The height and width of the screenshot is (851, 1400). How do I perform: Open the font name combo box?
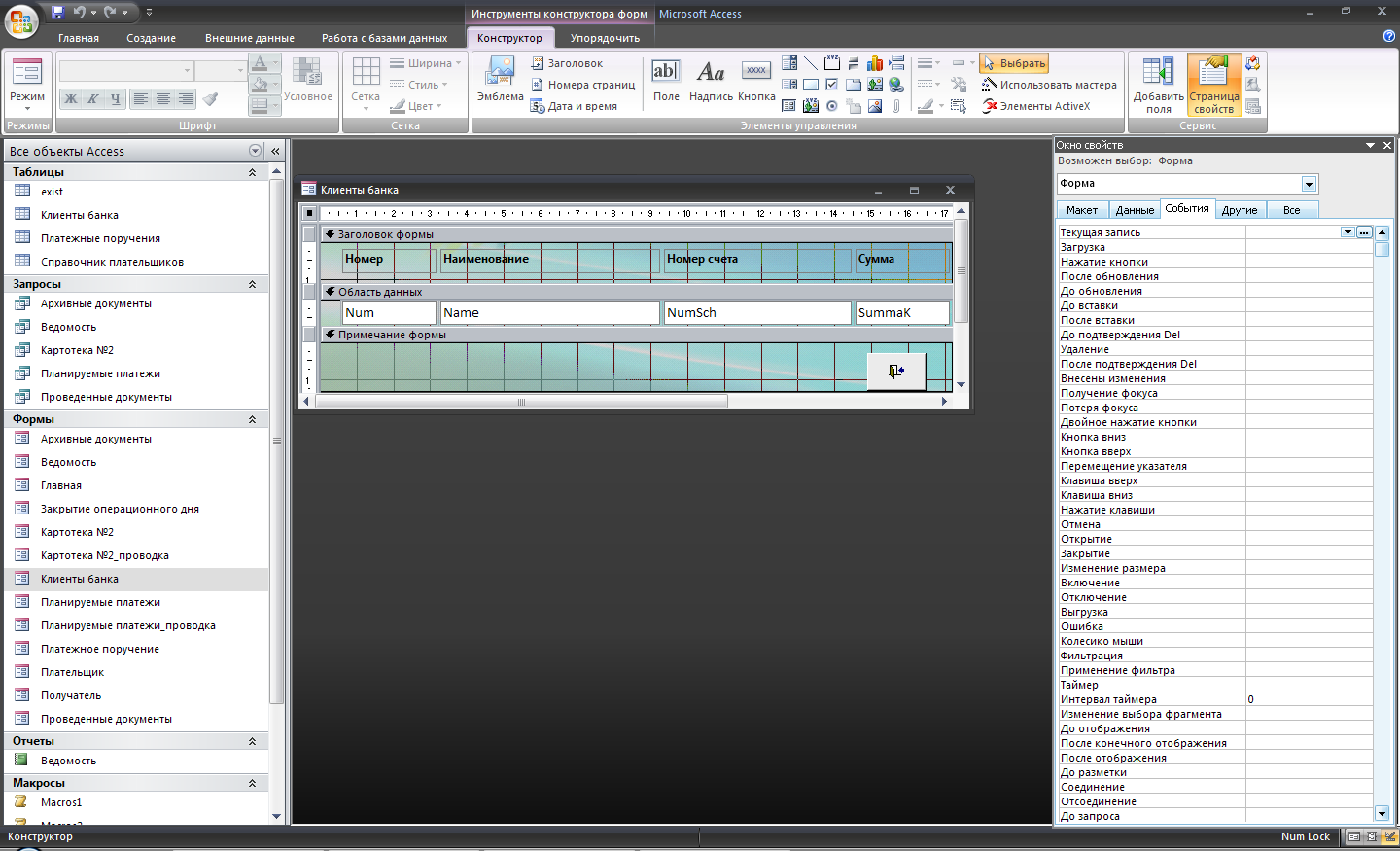(125, 70)
